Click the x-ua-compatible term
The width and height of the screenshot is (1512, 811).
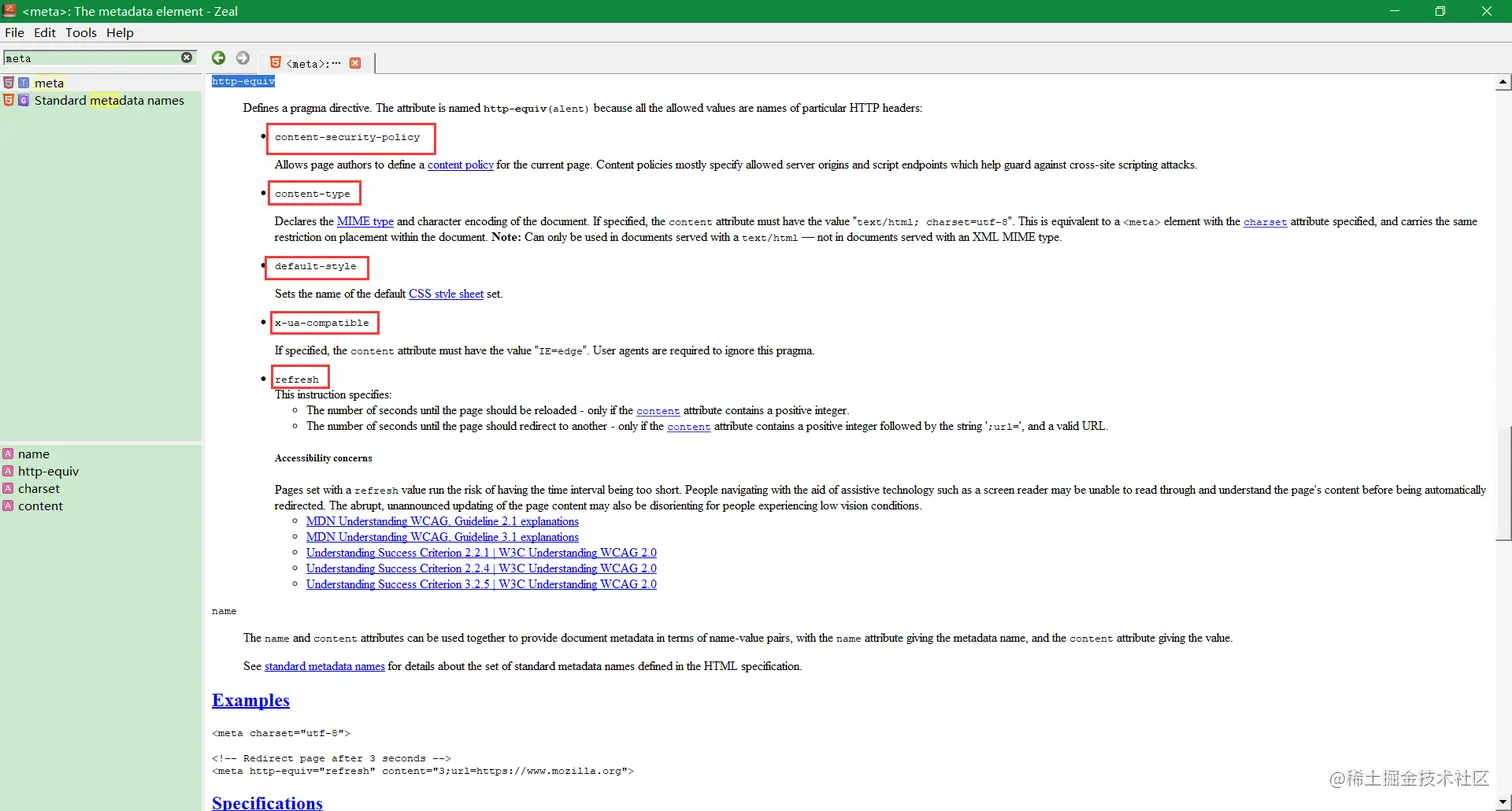point(322,323)
